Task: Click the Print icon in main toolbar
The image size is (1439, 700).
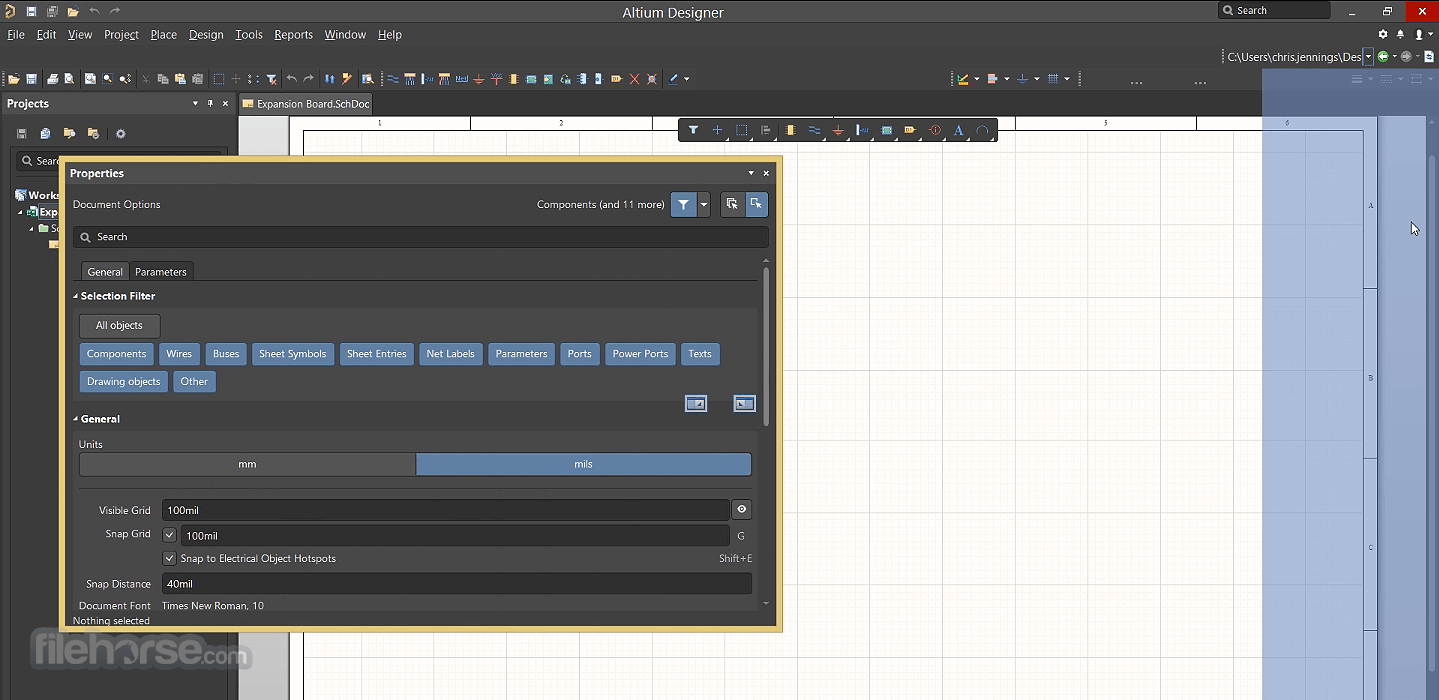Action: tap(52, 79)
